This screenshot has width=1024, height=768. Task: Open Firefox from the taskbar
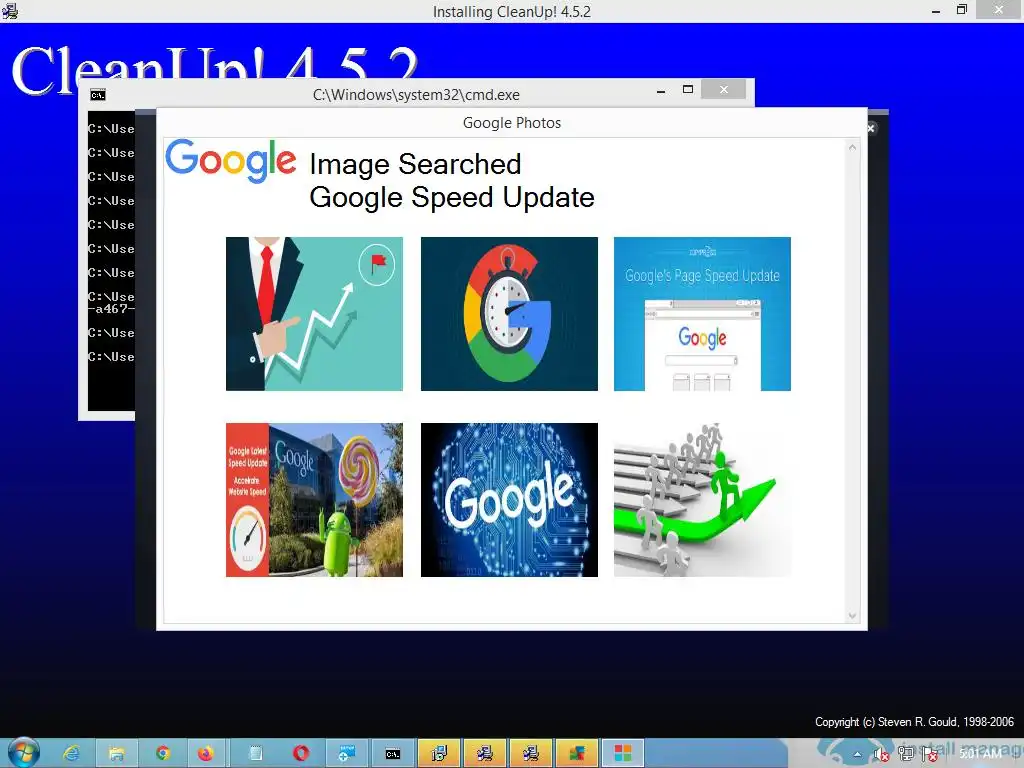(206, 754)
